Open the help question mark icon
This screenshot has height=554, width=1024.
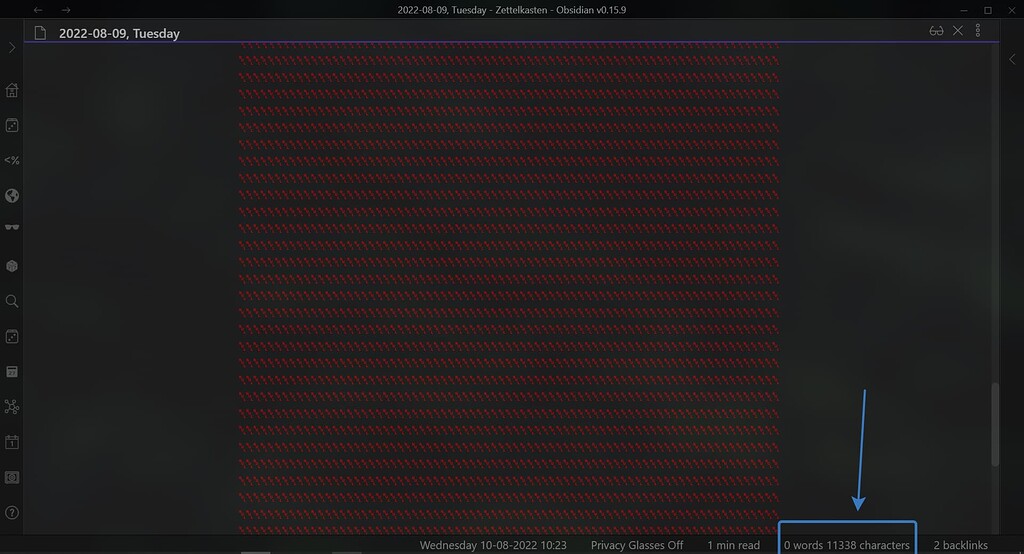[12, 513]
